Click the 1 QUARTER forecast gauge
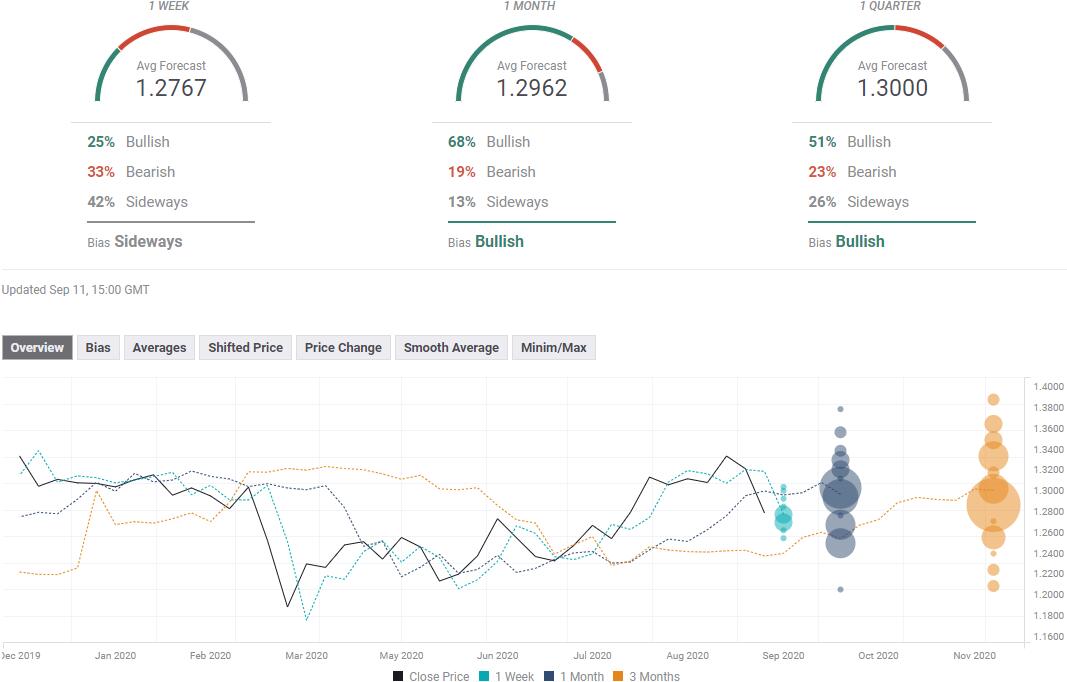 [892, 64]
